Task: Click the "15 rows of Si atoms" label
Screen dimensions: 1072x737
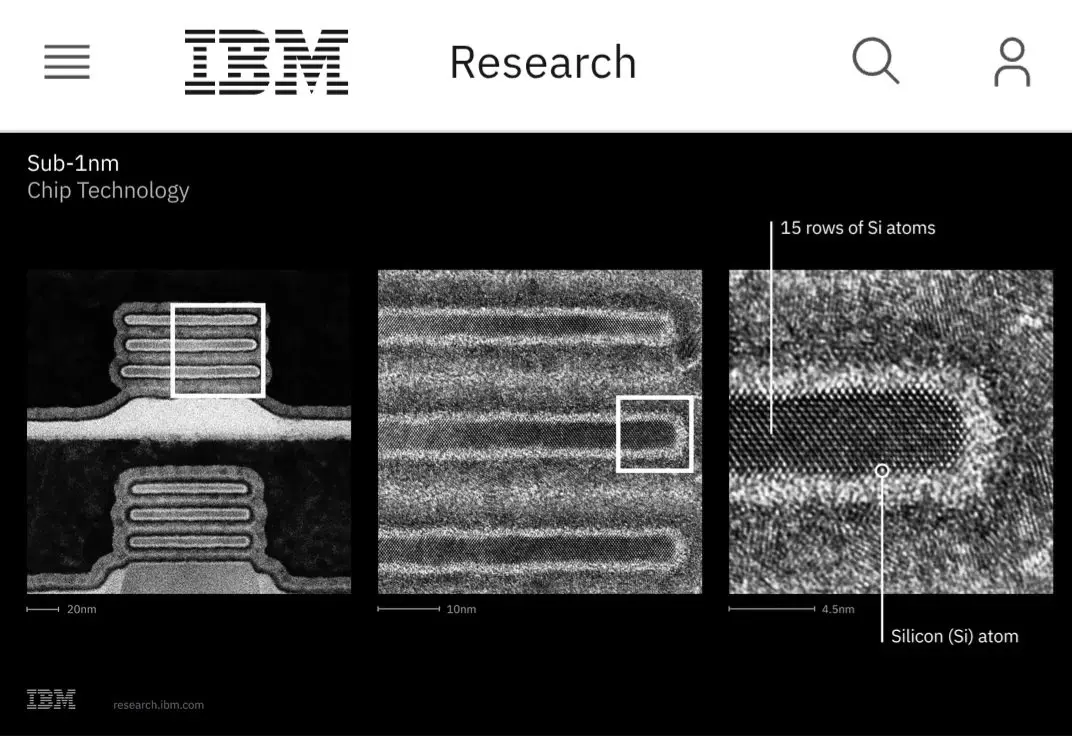Action: point(858,228)
